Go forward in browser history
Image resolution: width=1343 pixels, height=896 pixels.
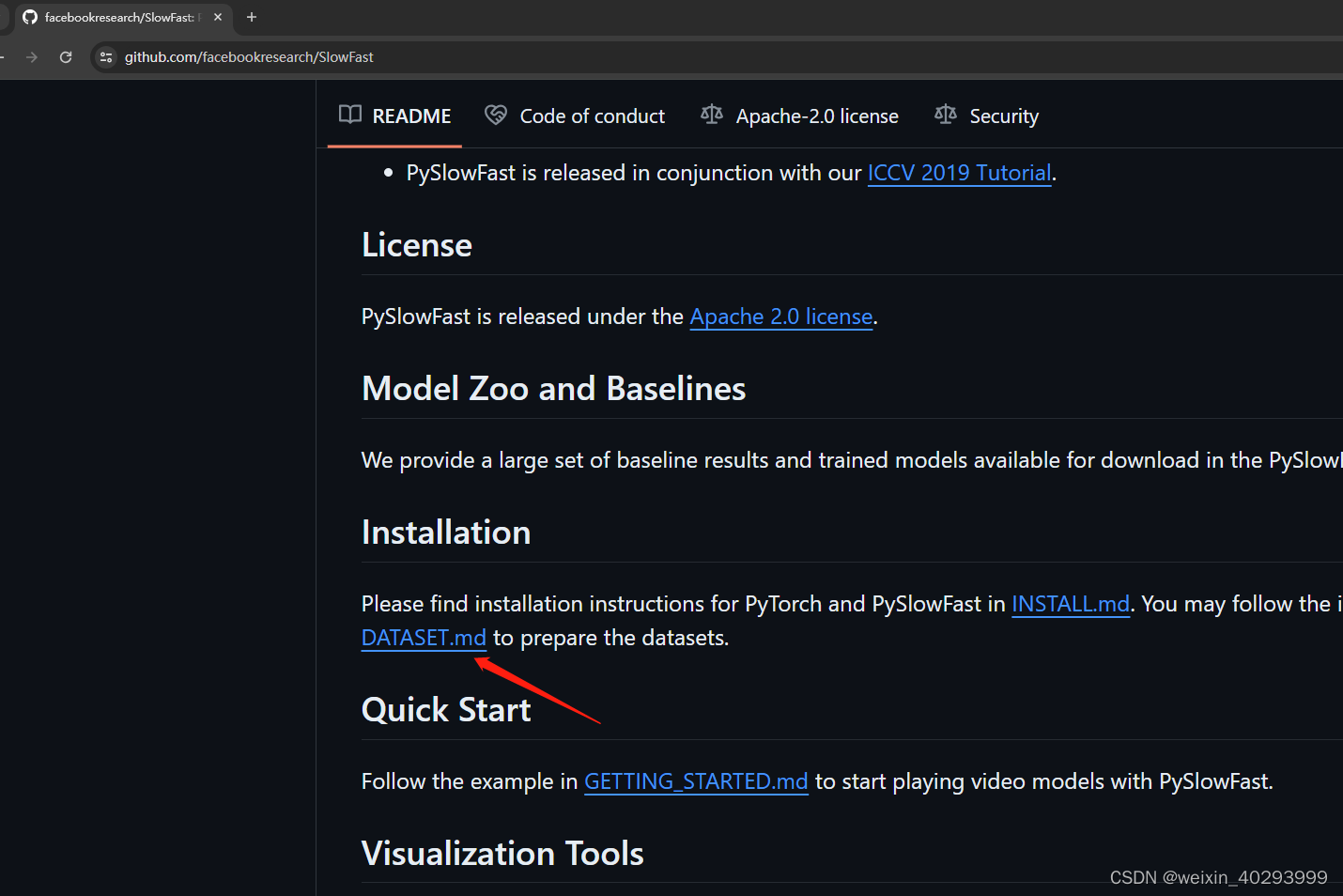point(32,57)
